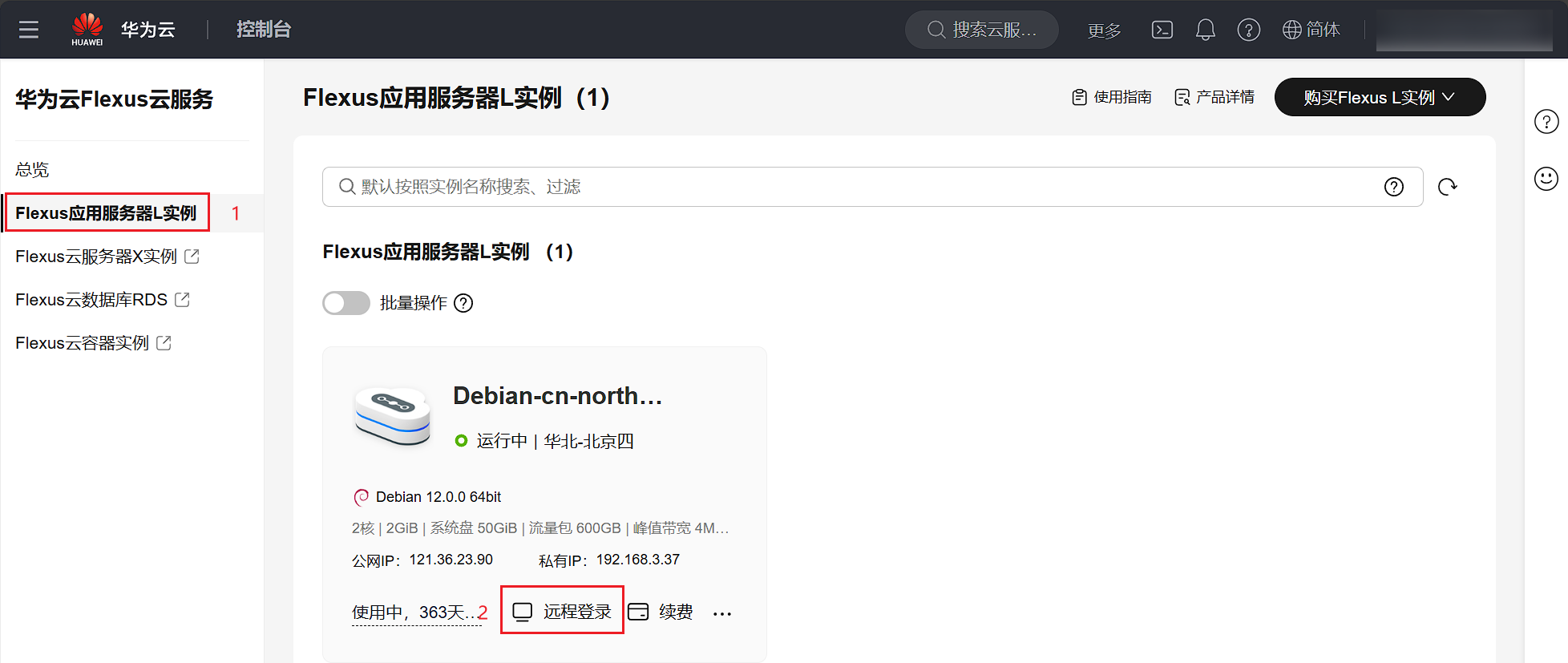The image size is (1568, 663).
Task: Click the instance name search field
Action: click(x=872, y=187)
